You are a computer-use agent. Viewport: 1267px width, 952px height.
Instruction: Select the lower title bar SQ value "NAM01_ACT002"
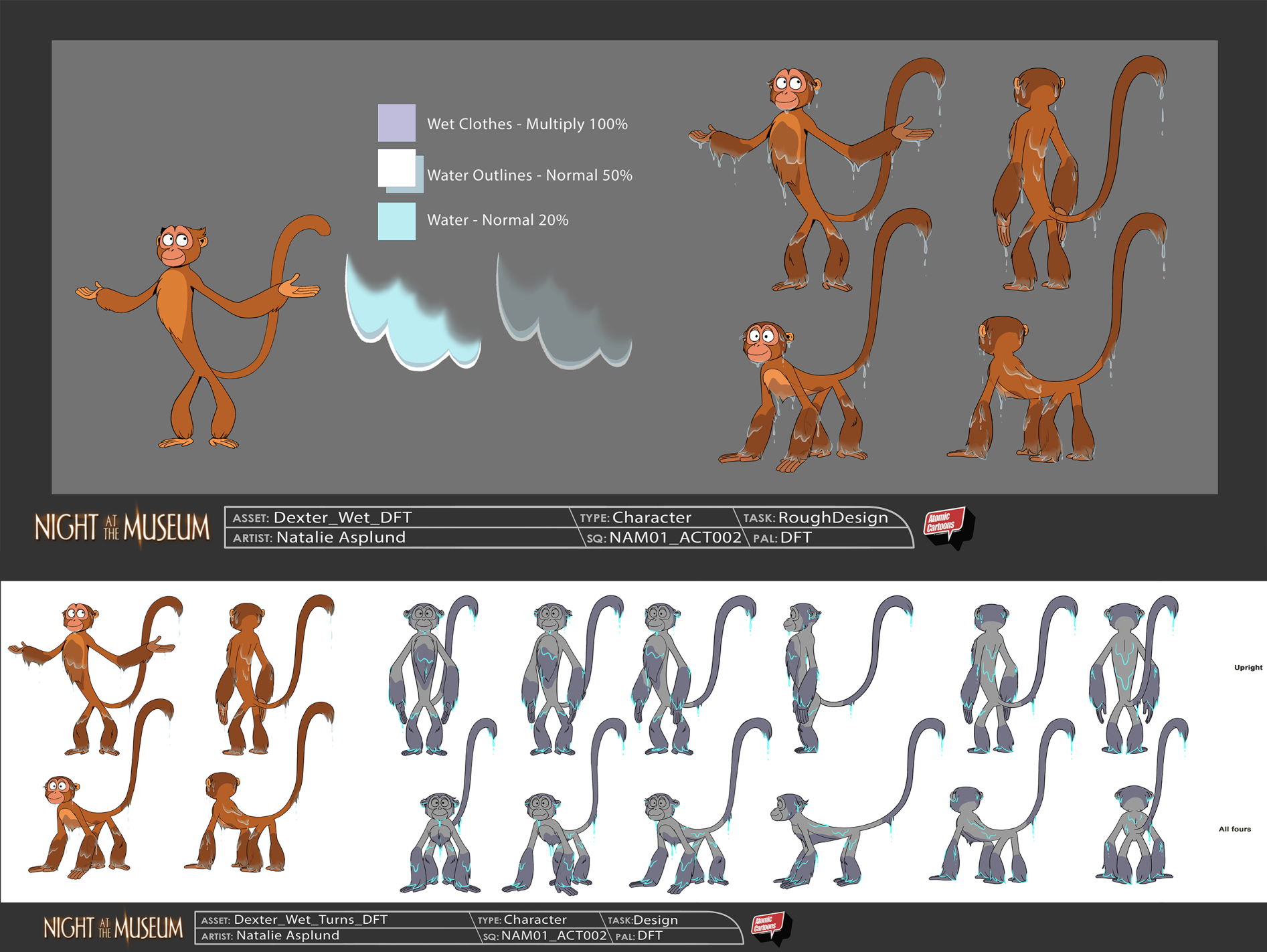point(554,936)
